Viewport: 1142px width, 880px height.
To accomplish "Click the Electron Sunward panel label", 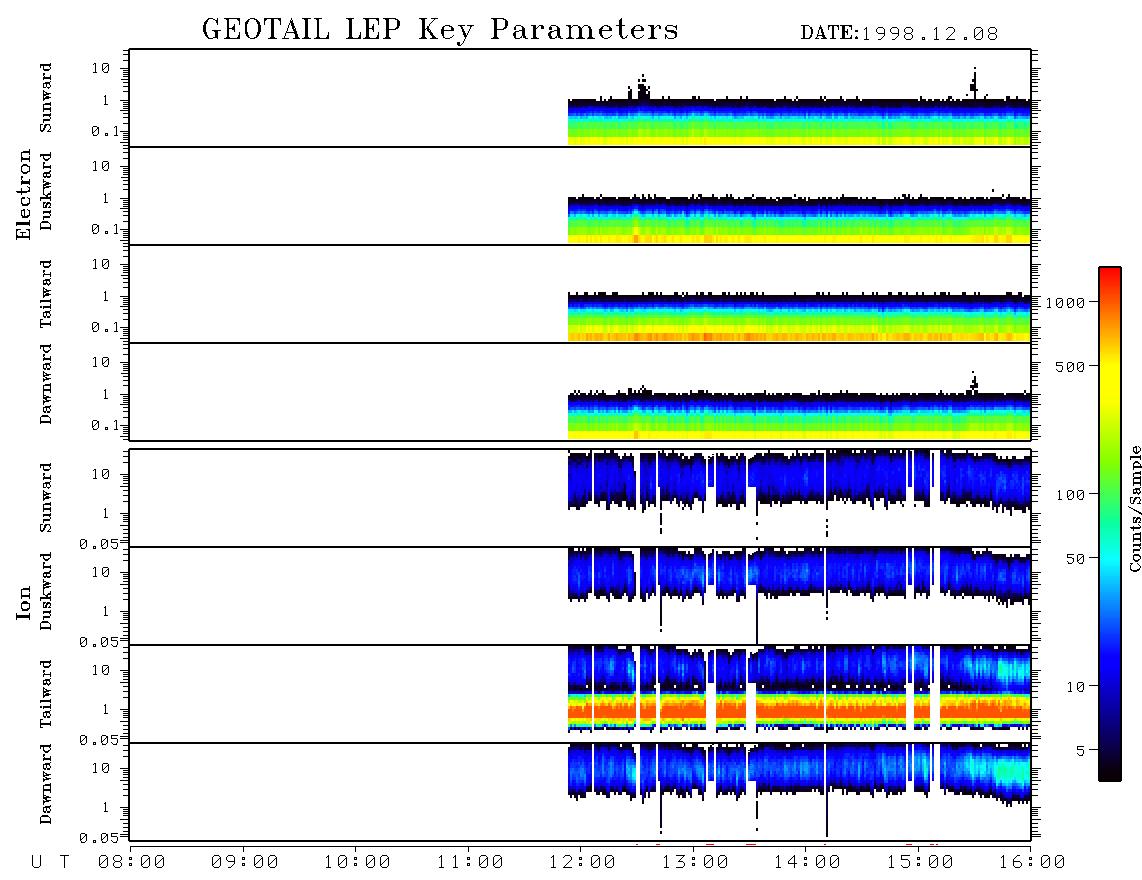I will [45, 98].
